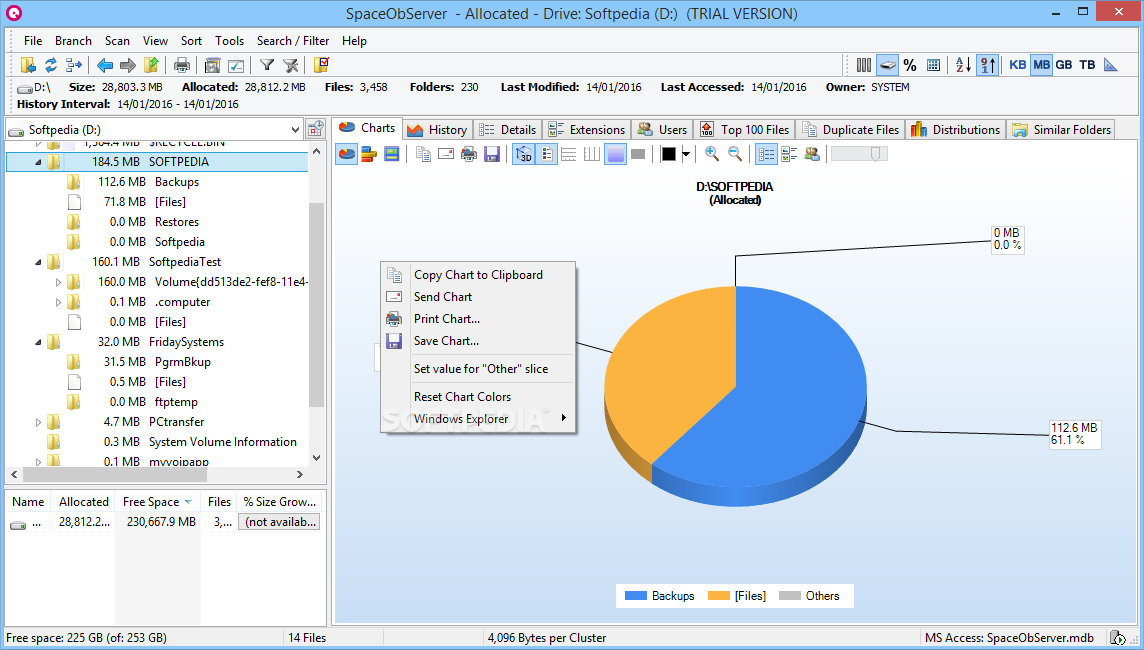The image size is (1144, 650).
Task: Switch to the History tab
Action: pyautogui.click(x=438, y=130)
